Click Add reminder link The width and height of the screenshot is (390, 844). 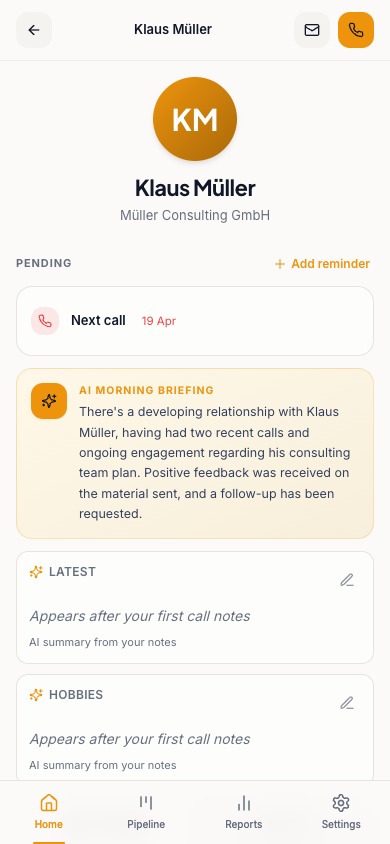322,264
